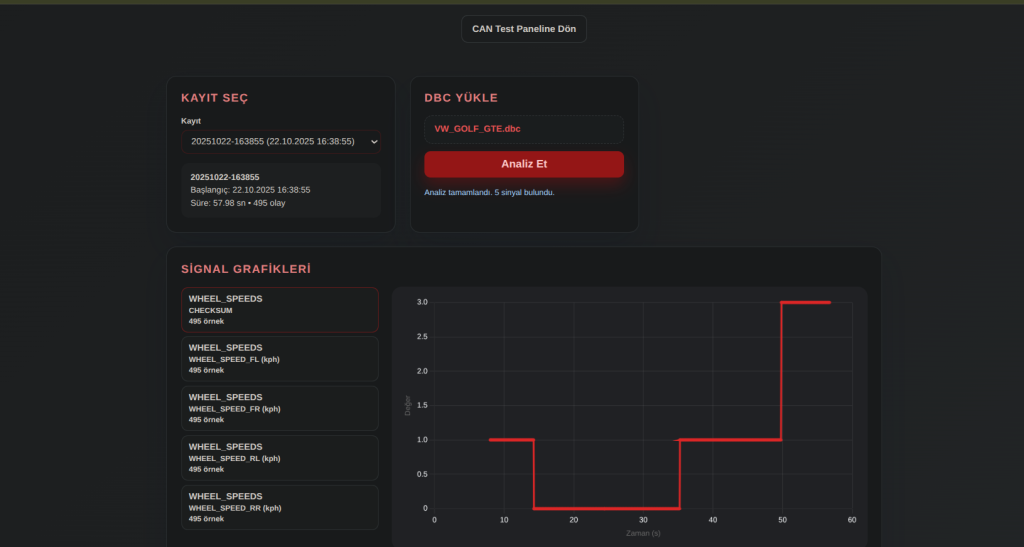Click the Değer y-axis label

click(x=408, y=405)
